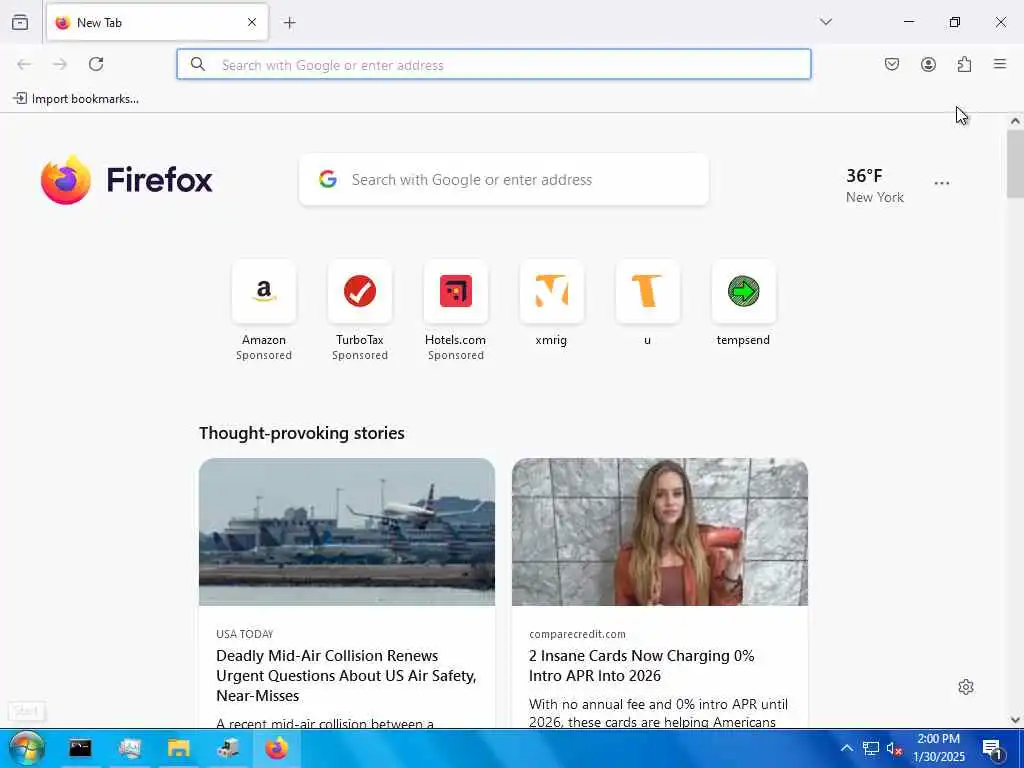
Task: Open the airport plane story thumbnail
Action: [x=347, y=532]
